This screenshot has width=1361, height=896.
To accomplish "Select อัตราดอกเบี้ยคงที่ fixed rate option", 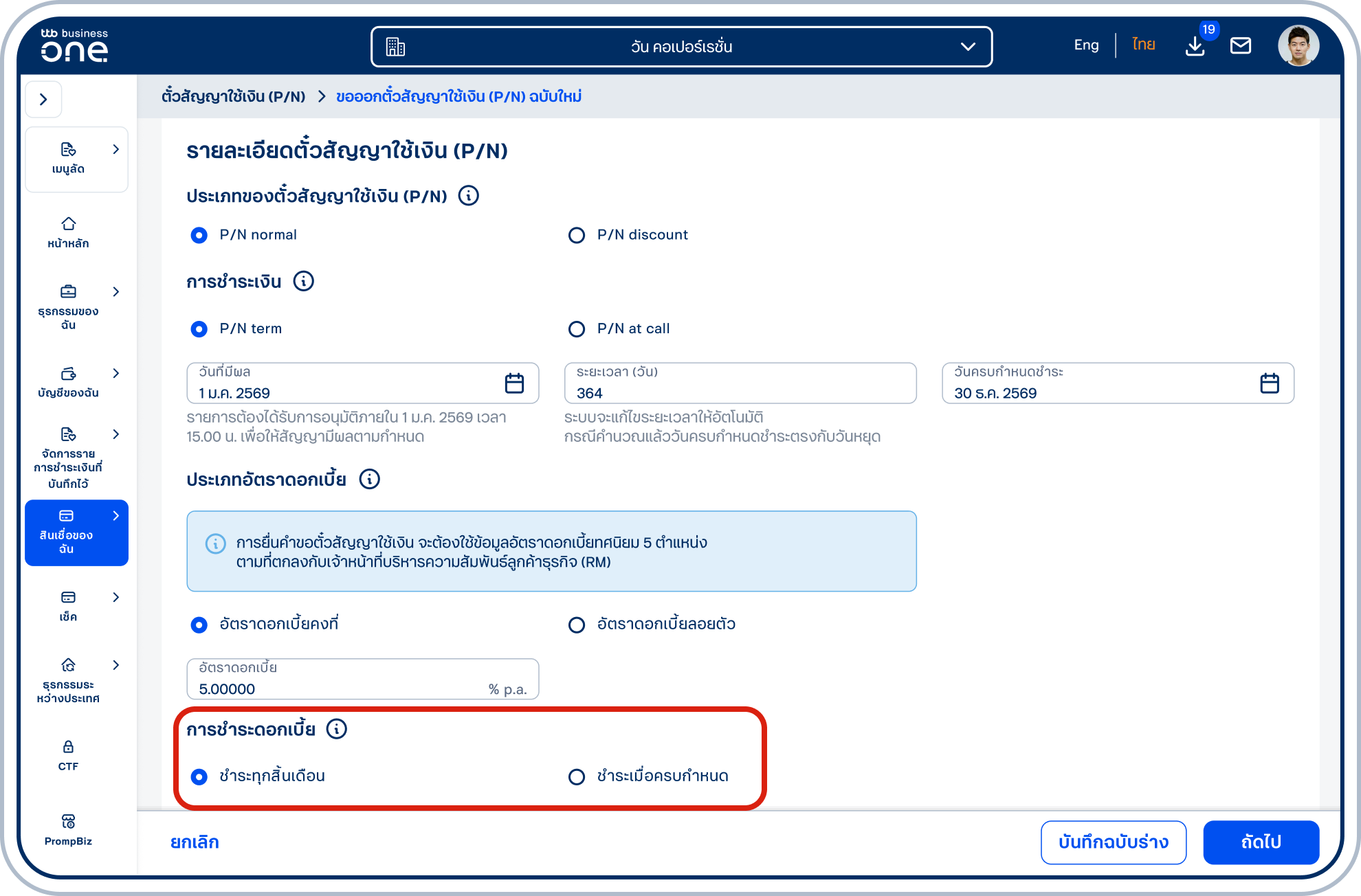I will click(199, 625).
